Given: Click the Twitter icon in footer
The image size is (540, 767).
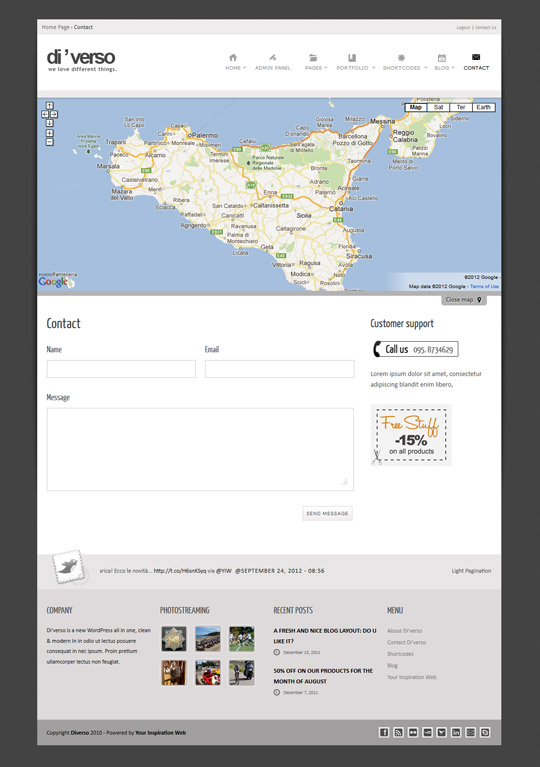Looking at the screenshot, I should [x=442, y=732].
